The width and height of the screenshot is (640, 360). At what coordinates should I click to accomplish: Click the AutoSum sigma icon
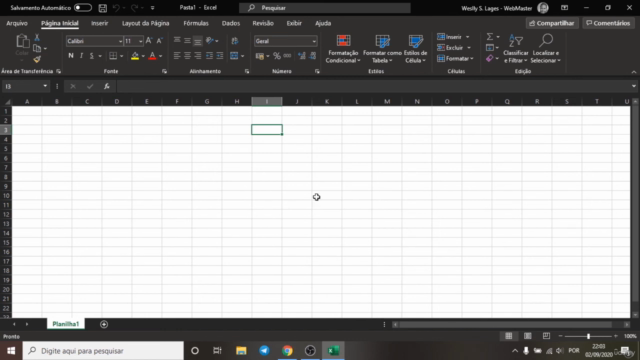490,37
